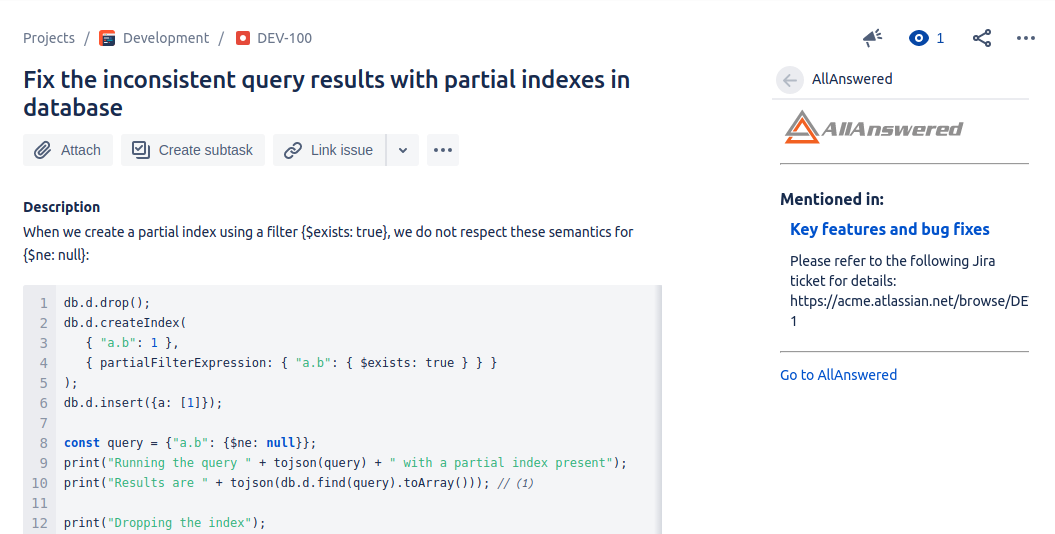Click the DEV-100 bug type icon
Viewport: 1055px width, 534px height.
coord(243,38)
